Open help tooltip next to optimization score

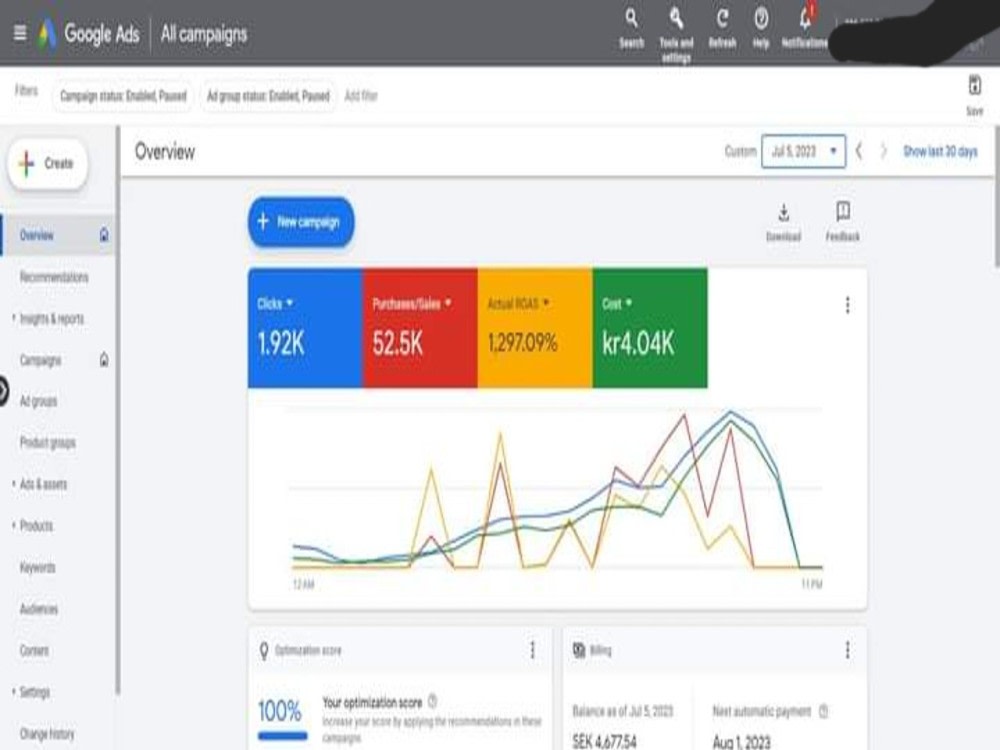[x=432, y=702]
